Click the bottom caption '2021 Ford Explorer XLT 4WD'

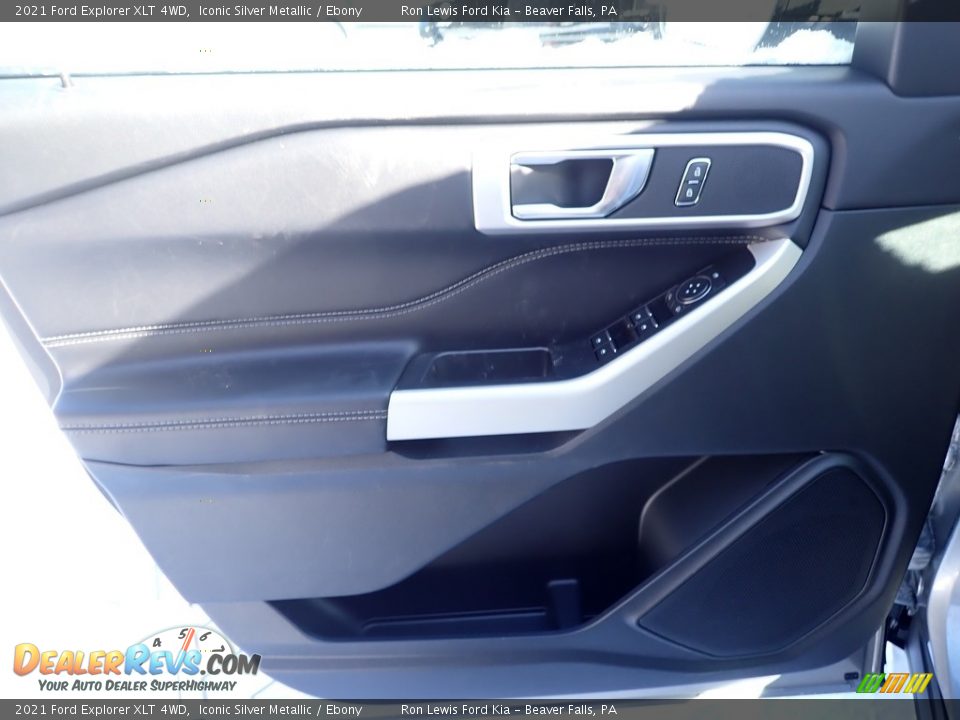pyautogui.click(x=101, y=710)
